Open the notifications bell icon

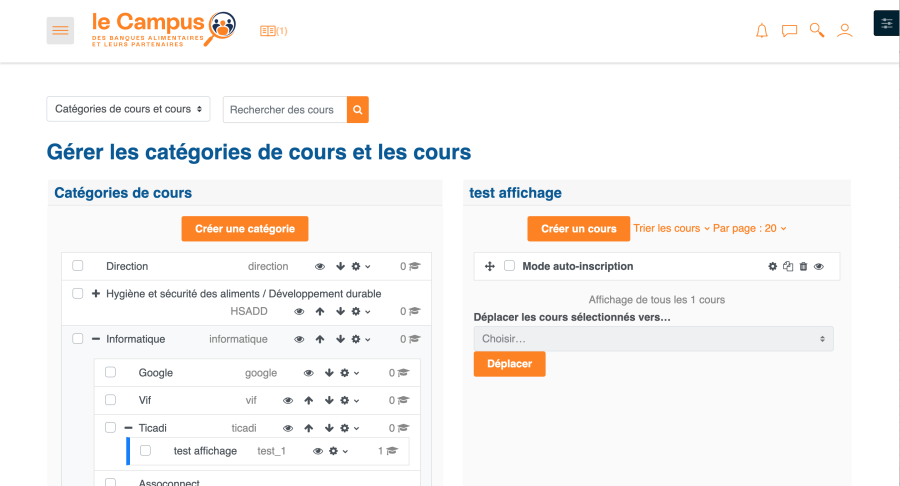tap(762, 31)
